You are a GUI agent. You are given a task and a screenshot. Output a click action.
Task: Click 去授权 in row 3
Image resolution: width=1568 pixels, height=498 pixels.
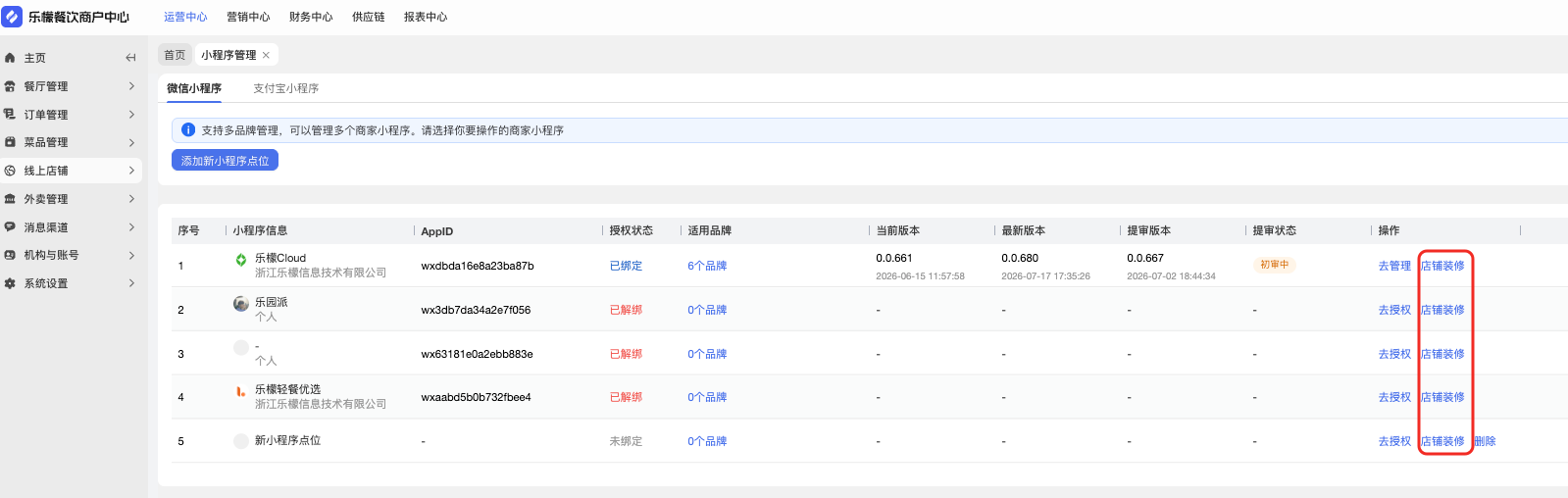pyautogui.click(x=1394, y=354)
